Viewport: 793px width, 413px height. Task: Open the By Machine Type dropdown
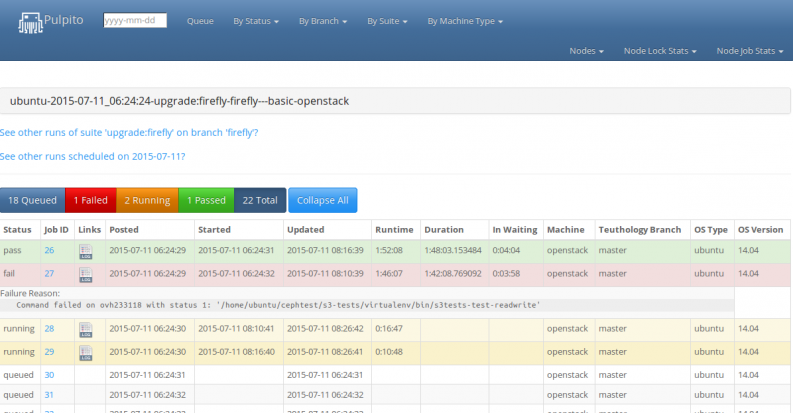(465, 21)
